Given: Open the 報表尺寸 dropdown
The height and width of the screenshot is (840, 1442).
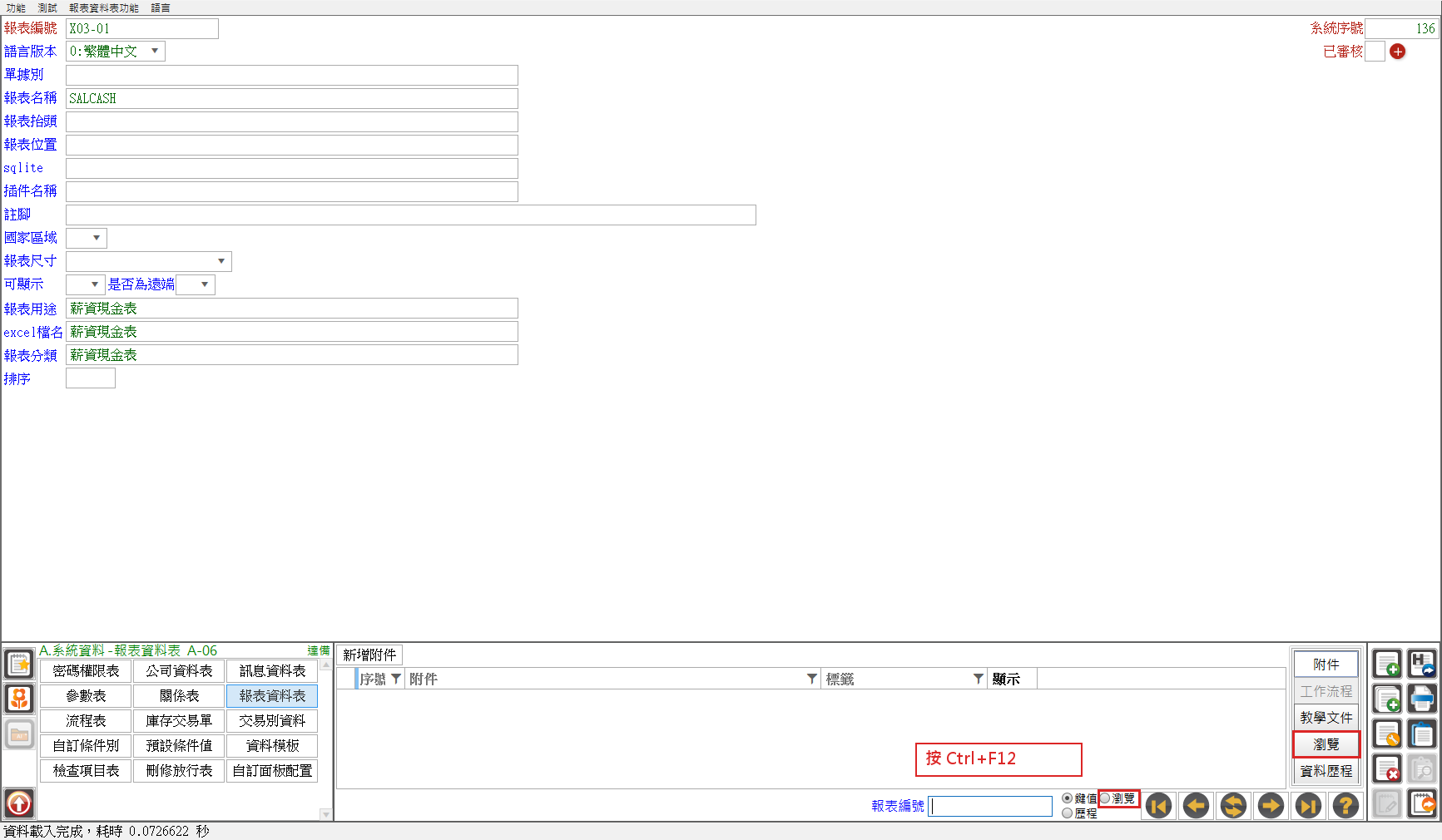Looking at the screenshot, I should click(x=221, y=261).
